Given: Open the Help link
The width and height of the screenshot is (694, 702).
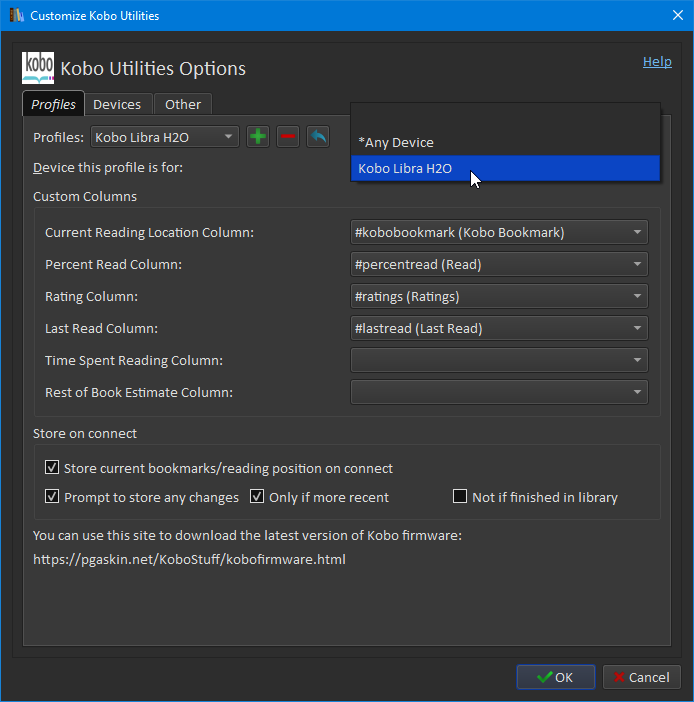Looking at the screenshot, I should point(657,61).
